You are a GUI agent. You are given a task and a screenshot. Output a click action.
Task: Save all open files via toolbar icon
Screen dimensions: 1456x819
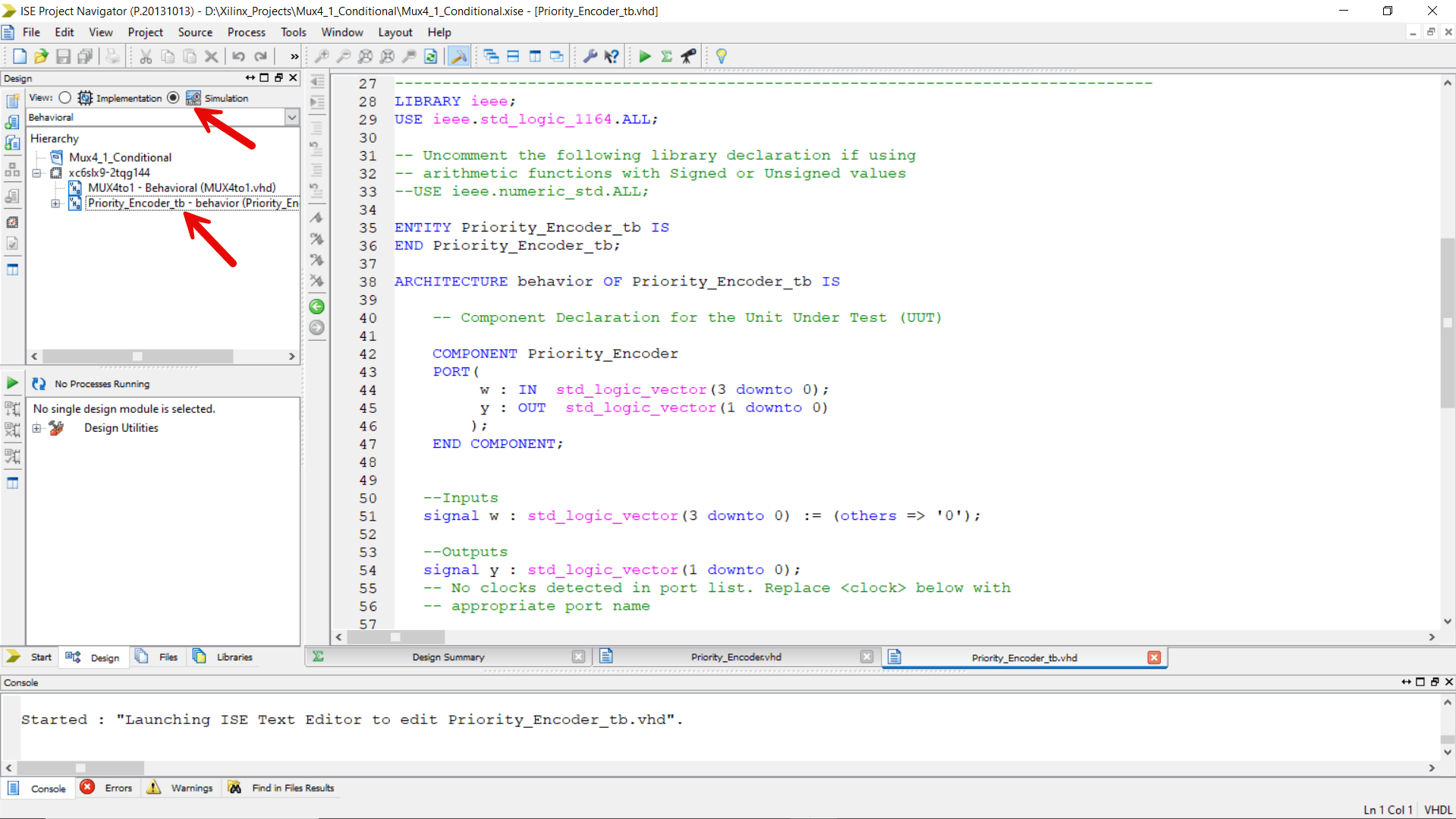(x=85, y=55)
